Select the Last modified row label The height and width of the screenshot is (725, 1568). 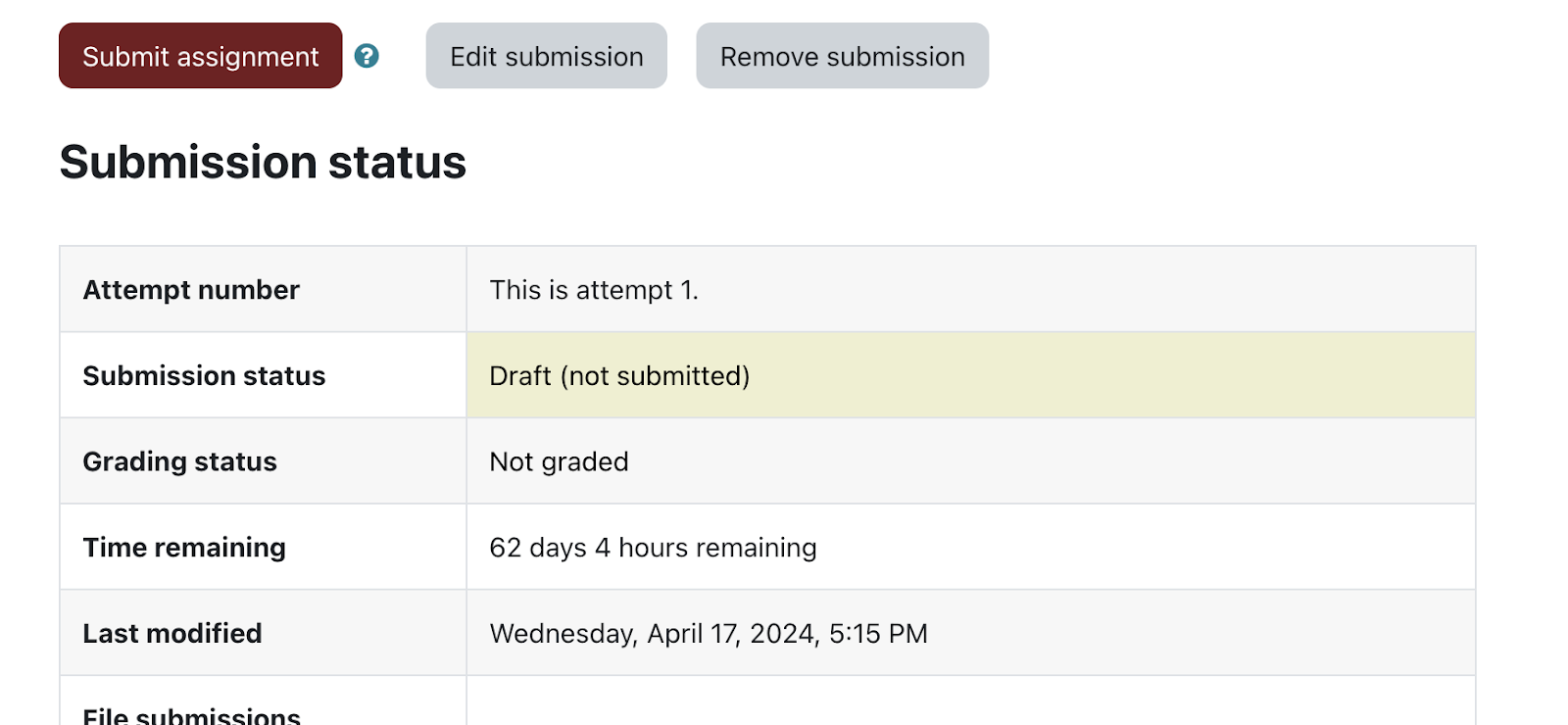pyautogui.click(x=172, y=632)
